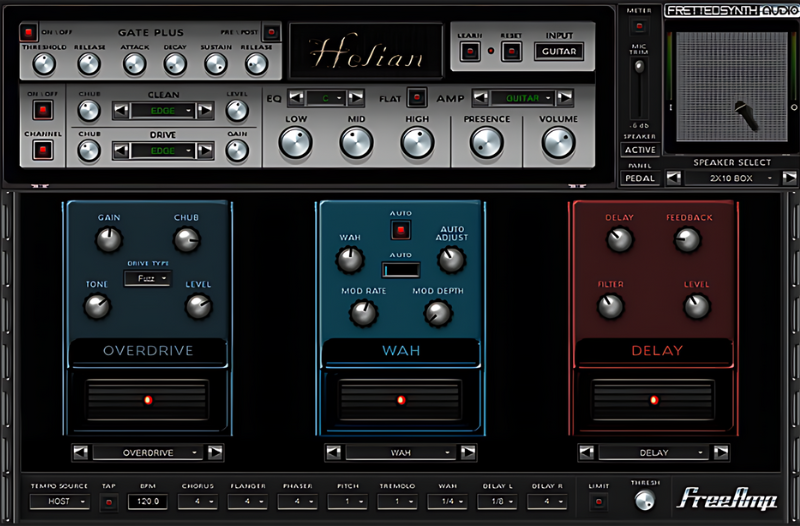800x526 pixels.
Task: Click the Low EQ knob
Action: tap(295, 143)
